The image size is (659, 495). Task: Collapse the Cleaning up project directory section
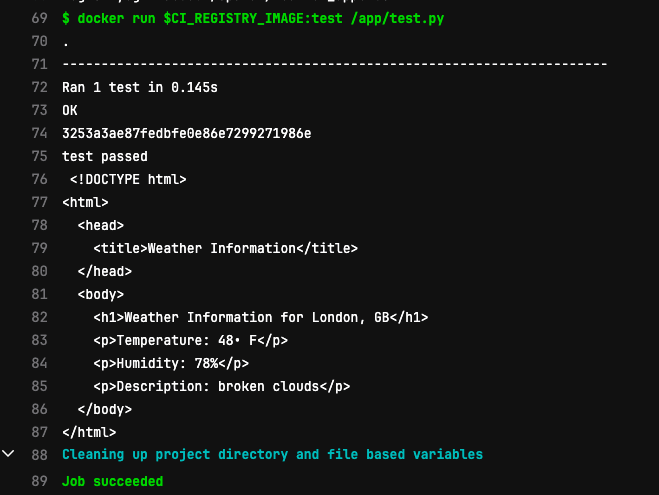pos(8,454)
